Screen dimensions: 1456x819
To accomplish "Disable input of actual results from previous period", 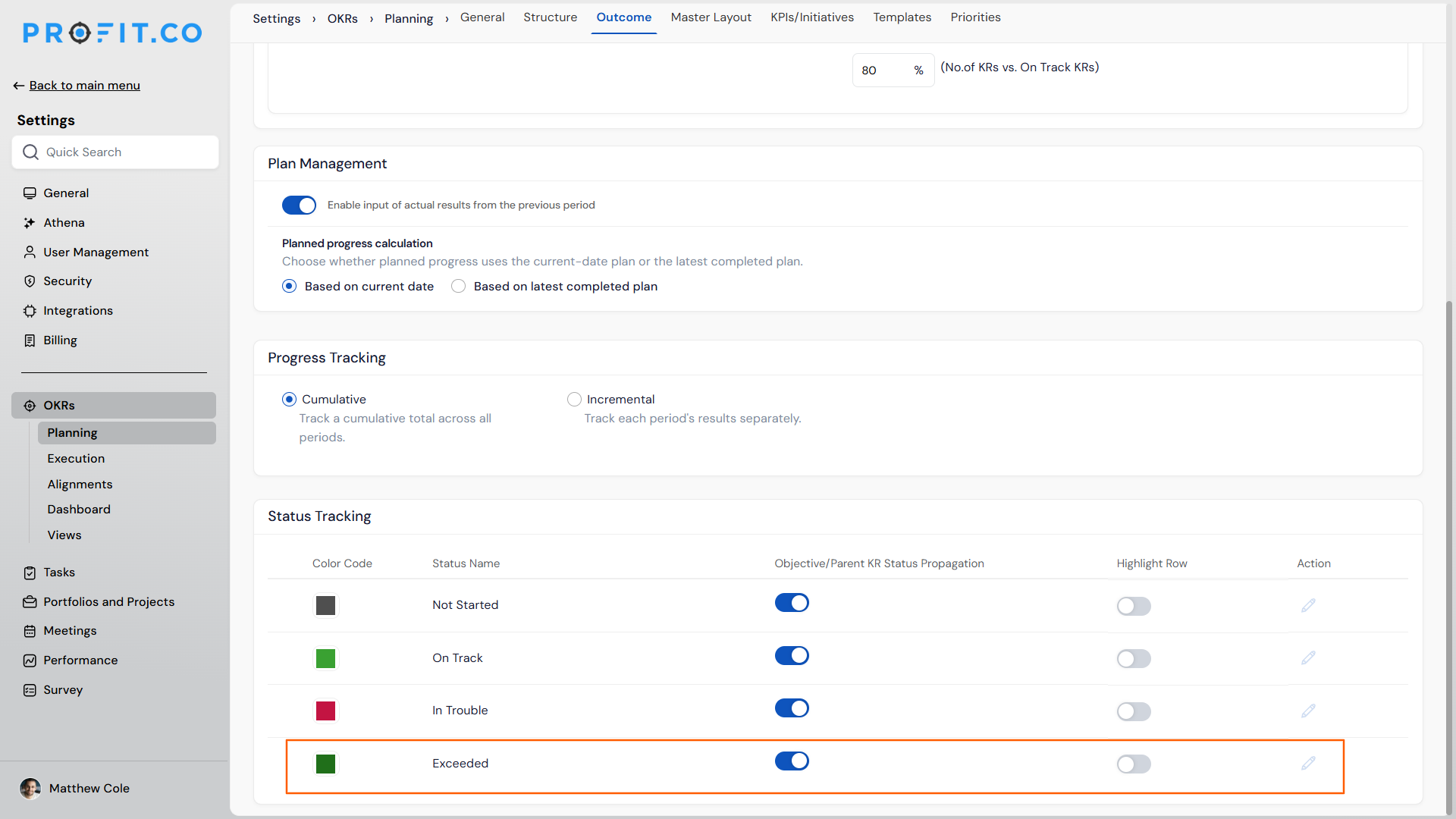I will (x=299, y=206).
